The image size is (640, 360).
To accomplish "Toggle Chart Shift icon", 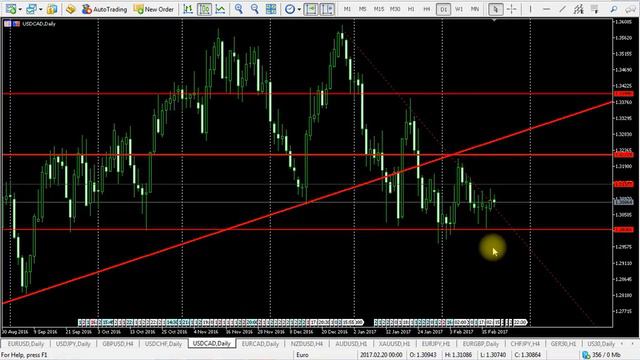I will pyautogui.click(x=327, y=9).
